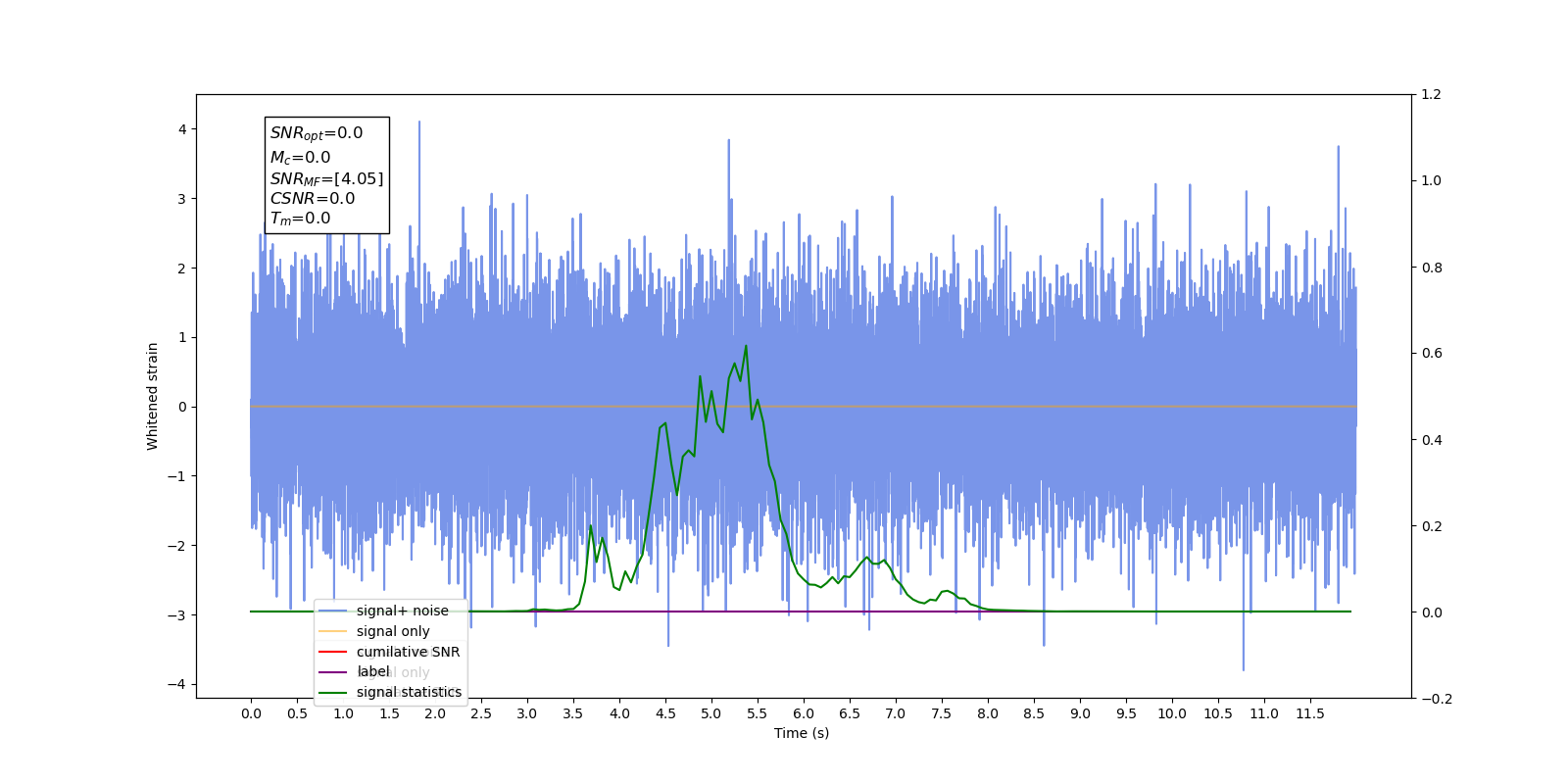Click the 'signal statistics' legend label
The height and width of the screenshot is (784, 1568).
409,692
